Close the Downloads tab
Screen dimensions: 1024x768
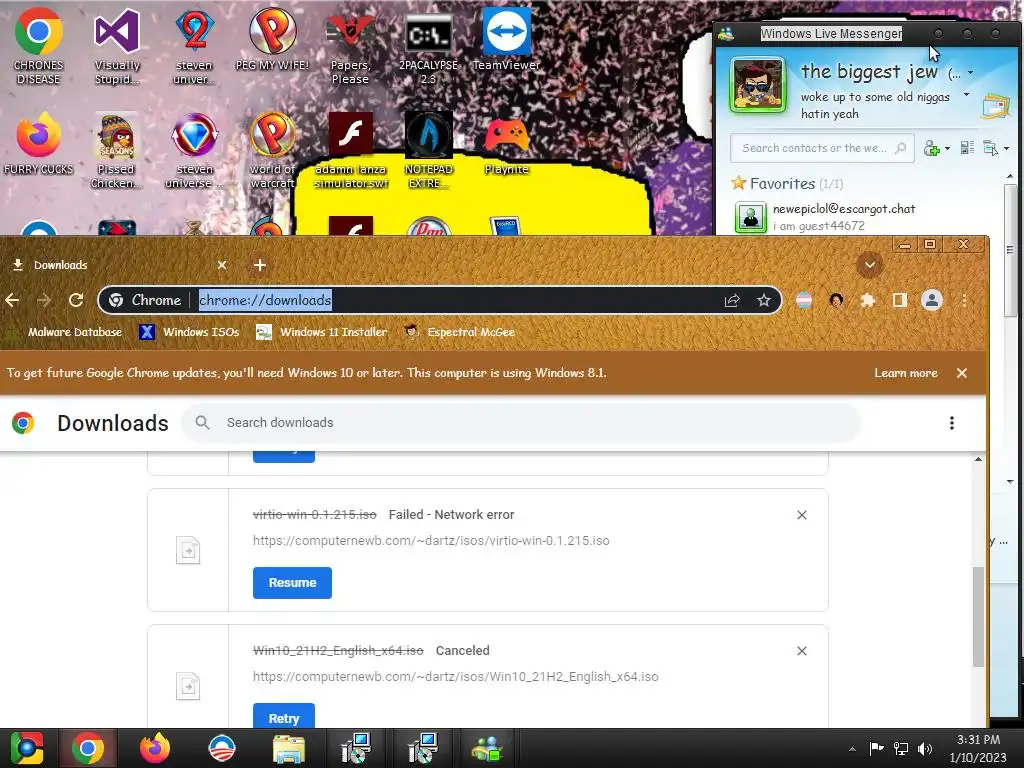222,265
